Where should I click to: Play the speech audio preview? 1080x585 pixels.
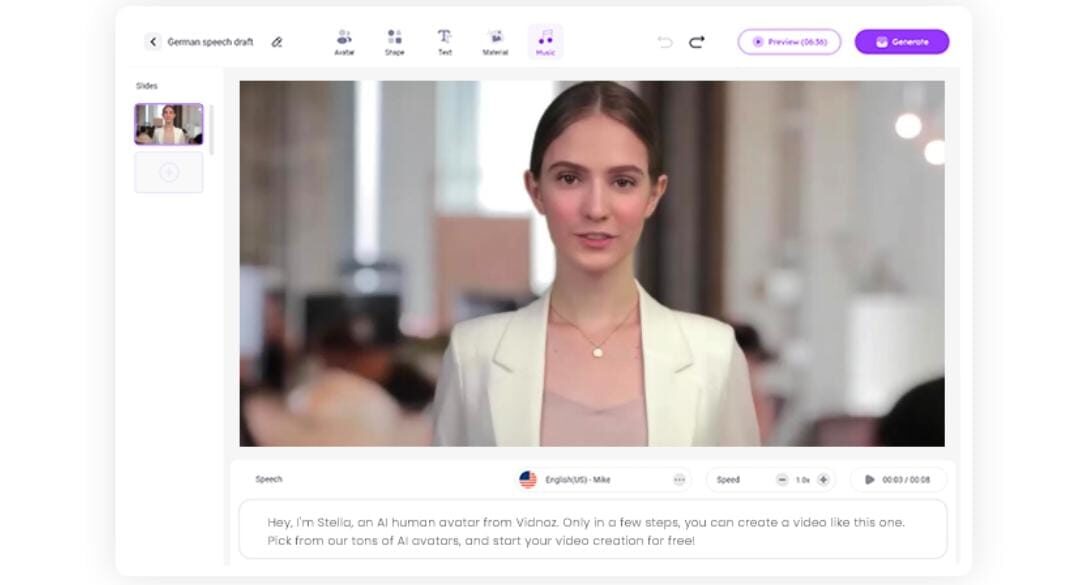tap(870, 480)
